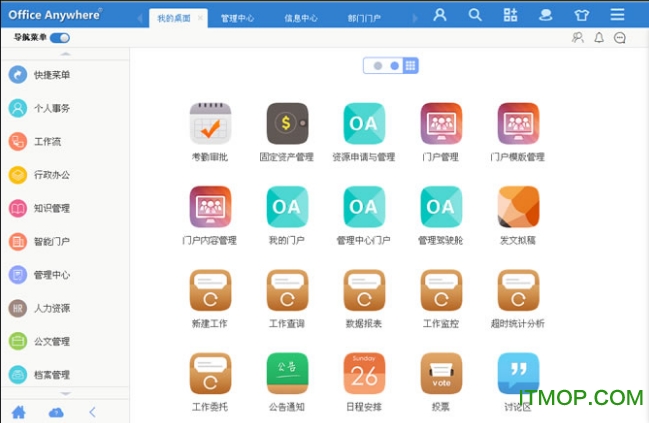Viewport: 649px width, 423px height.
Task: Select the first desktop page dot
Action: (377, 66)
